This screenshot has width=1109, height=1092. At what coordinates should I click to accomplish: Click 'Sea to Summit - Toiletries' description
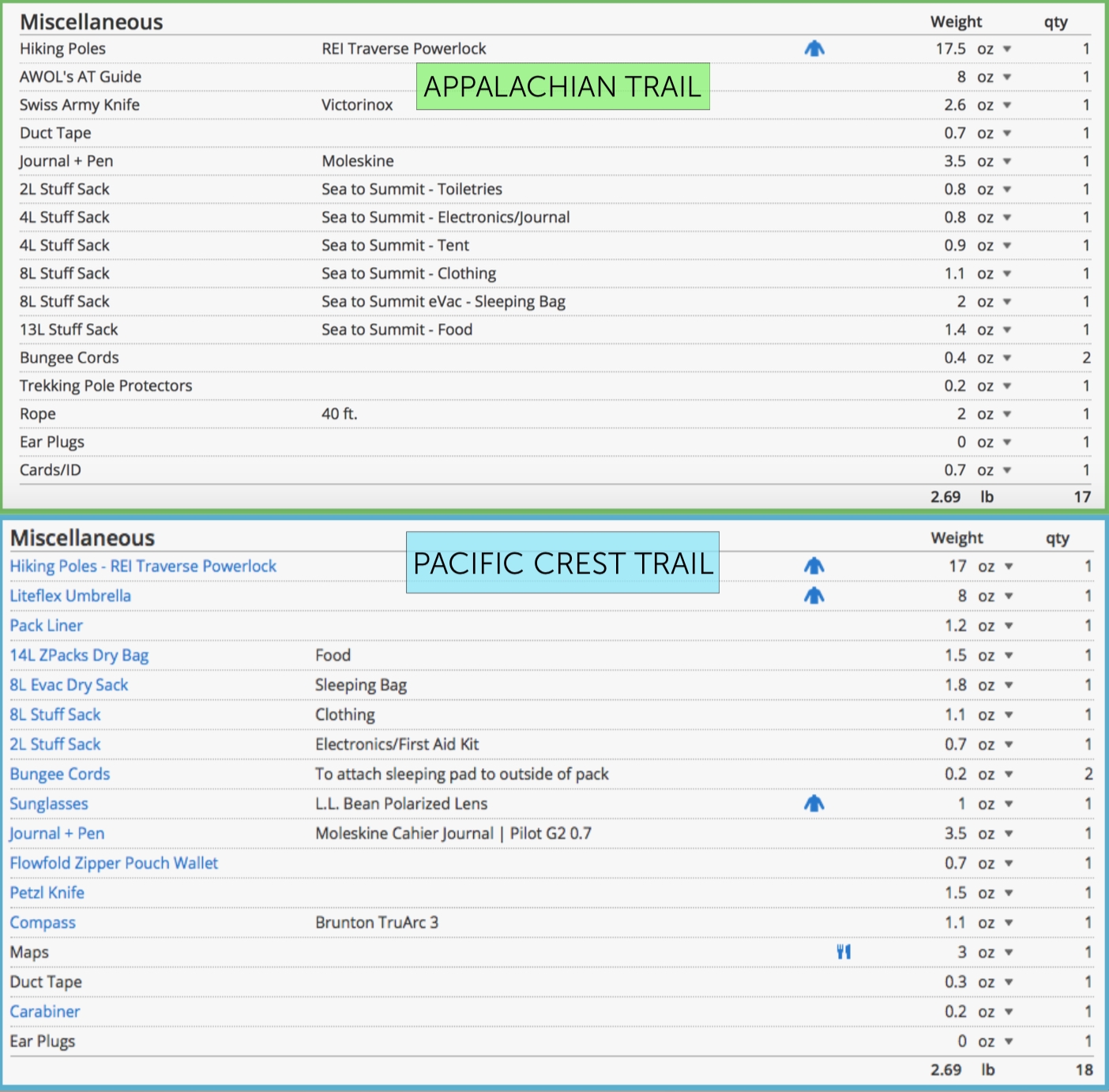tap(412, 189)
